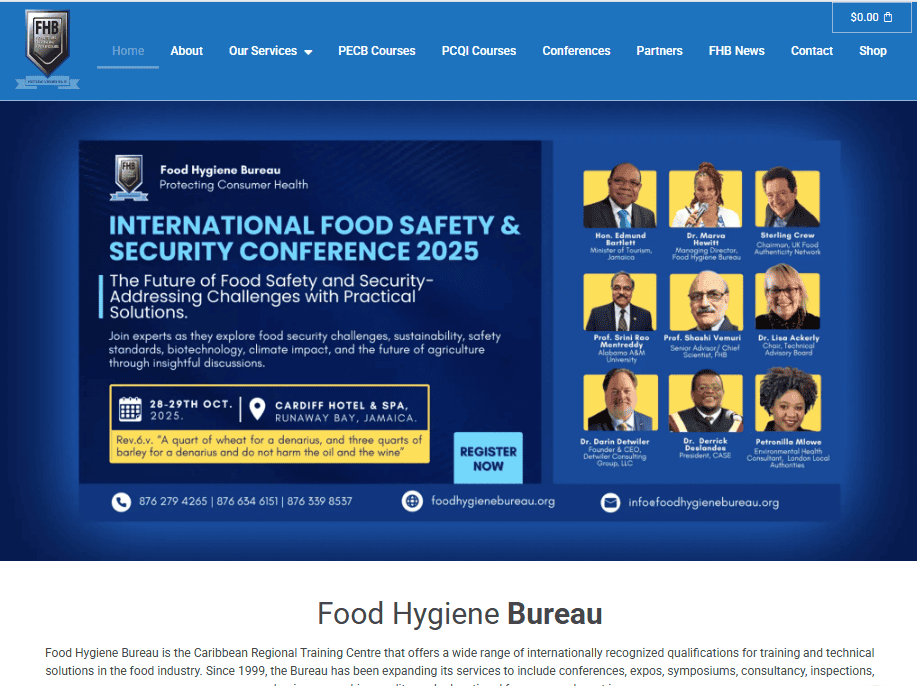Open FHB News from the navigation
Screen dimensions: 917x686
(736, 51)
